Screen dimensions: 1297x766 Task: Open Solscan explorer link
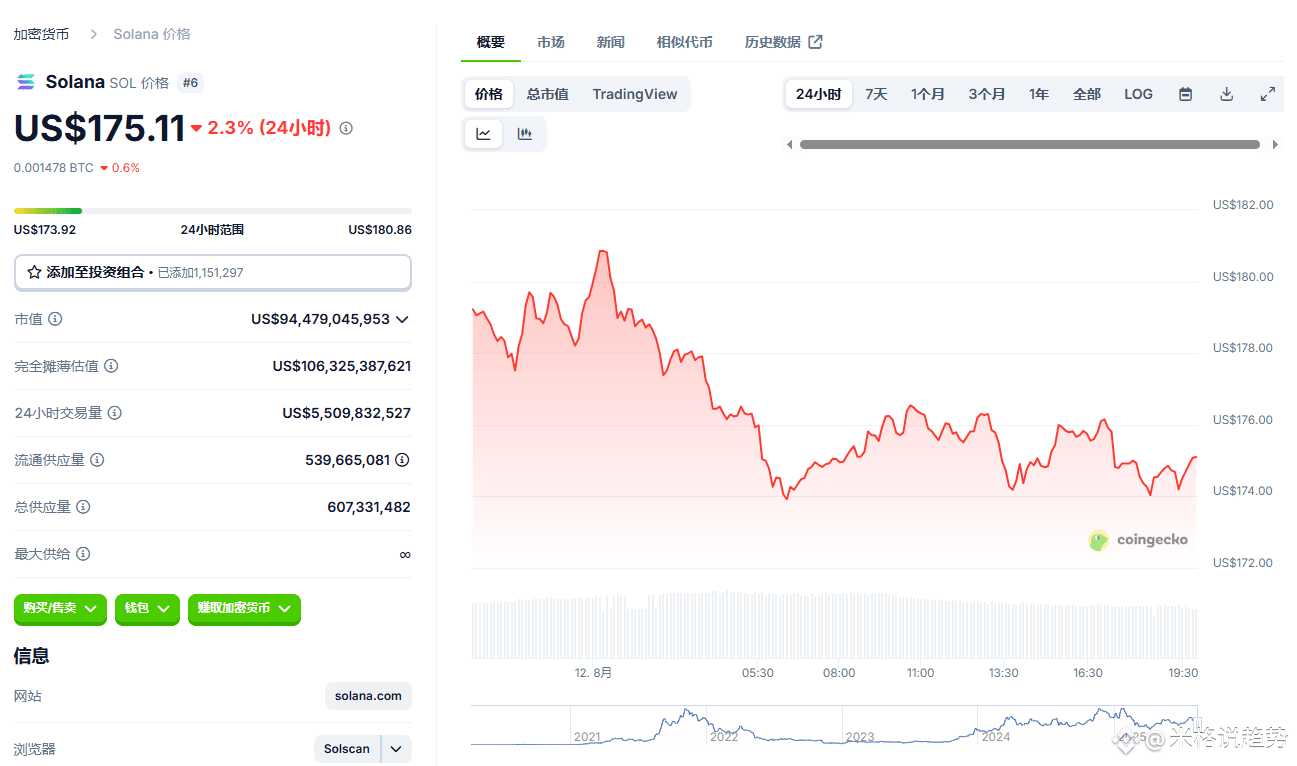(347, 749)
